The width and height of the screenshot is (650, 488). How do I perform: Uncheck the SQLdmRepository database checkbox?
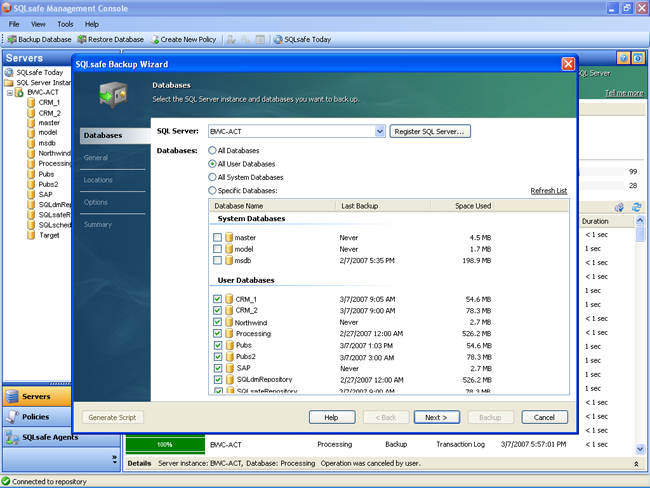pyautogui.click(x=218, y=379)
